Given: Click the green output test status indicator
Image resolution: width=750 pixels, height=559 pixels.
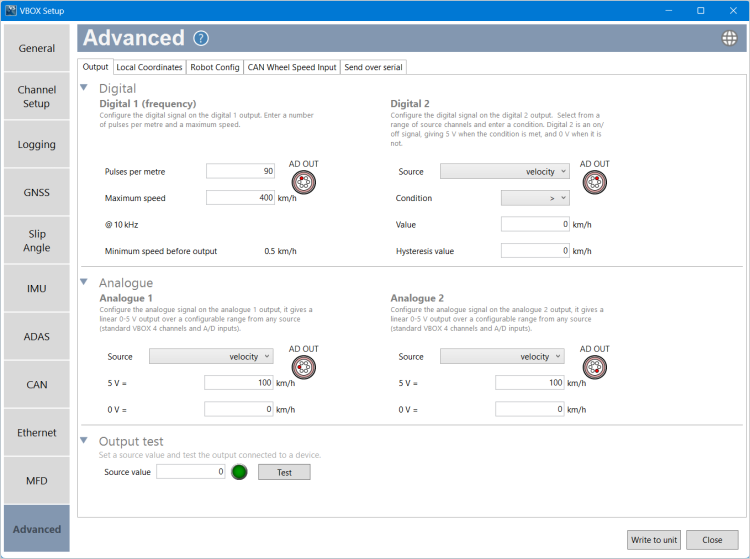Looking at the screenshot, I should point(239,472).
